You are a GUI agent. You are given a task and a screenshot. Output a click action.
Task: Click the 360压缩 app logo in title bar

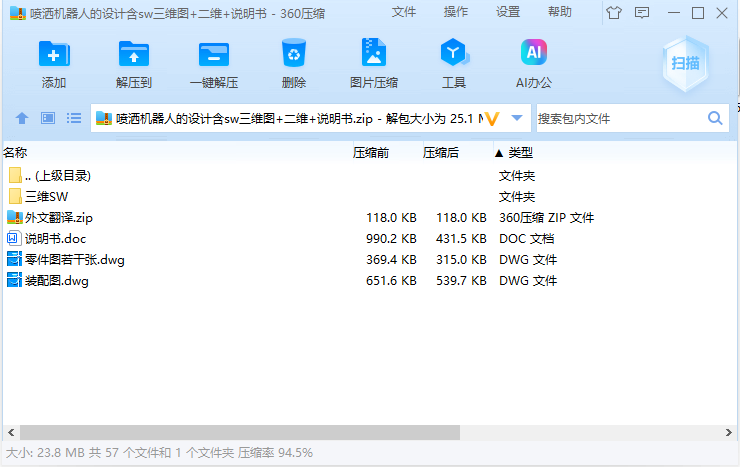18,13
